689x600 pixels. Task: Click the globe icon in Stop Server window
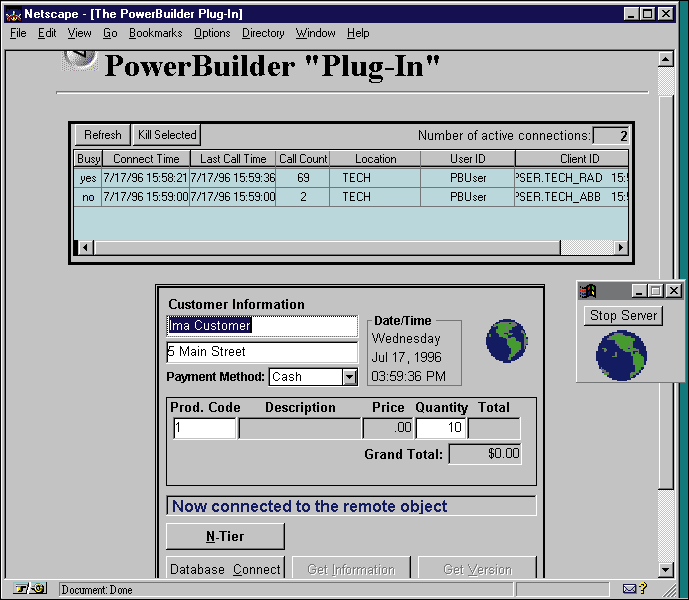(x=621, y=356)
